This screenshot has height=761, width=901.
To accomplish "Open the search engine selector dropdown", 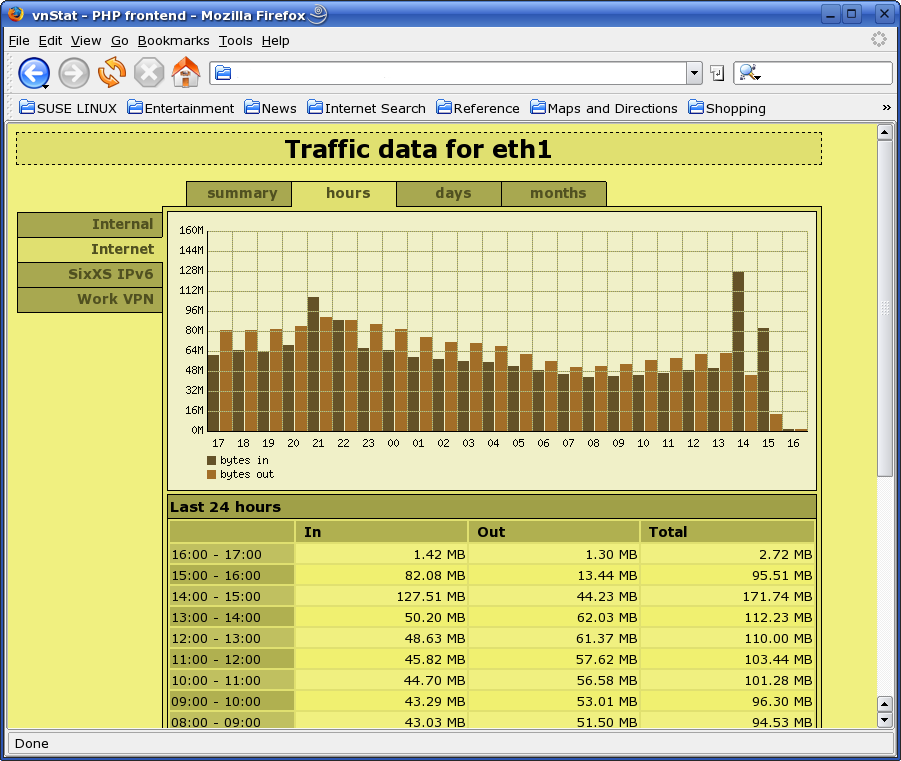I will point(750,73).
